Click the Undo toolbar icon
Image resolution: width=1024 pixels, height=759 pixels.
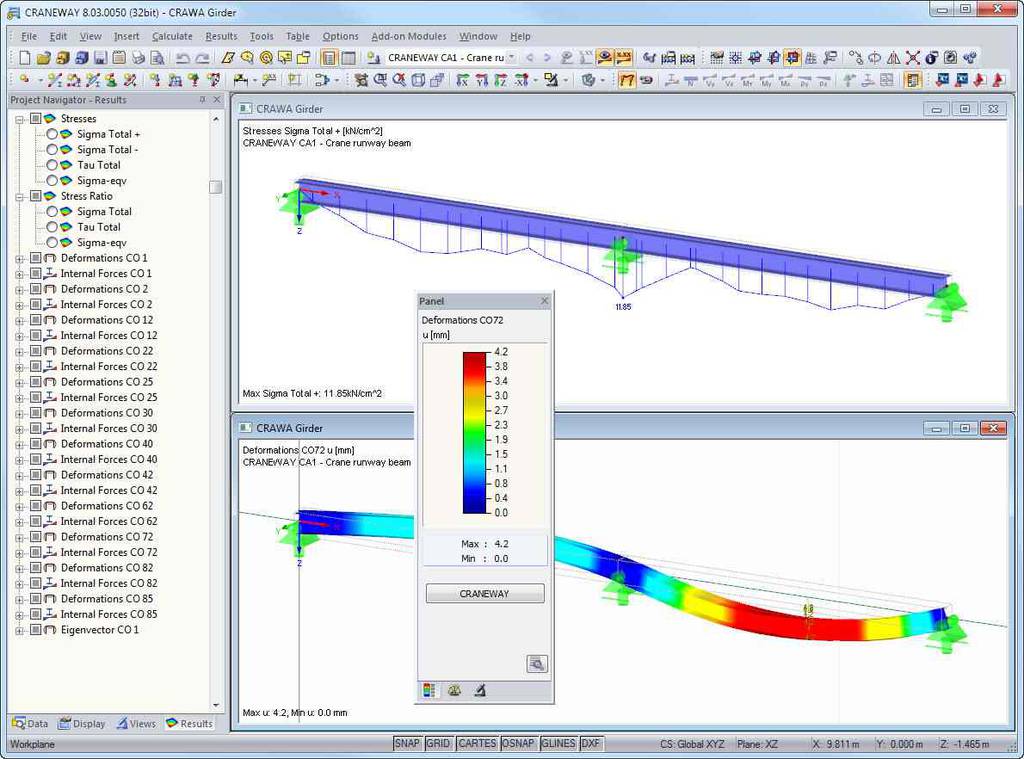(183, 57)
